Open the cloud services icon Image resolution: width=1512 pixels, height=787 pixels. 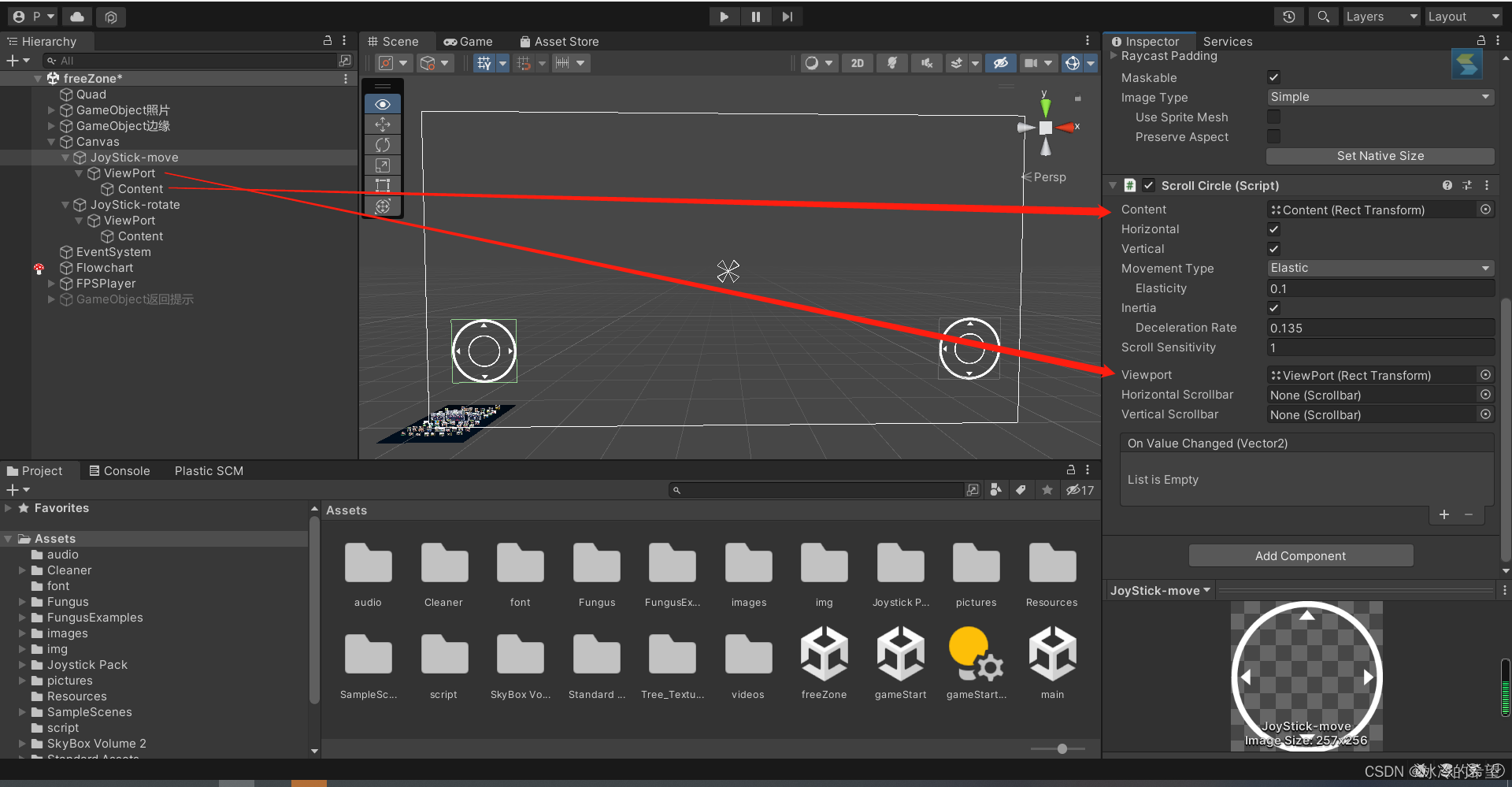click(77, 17)
